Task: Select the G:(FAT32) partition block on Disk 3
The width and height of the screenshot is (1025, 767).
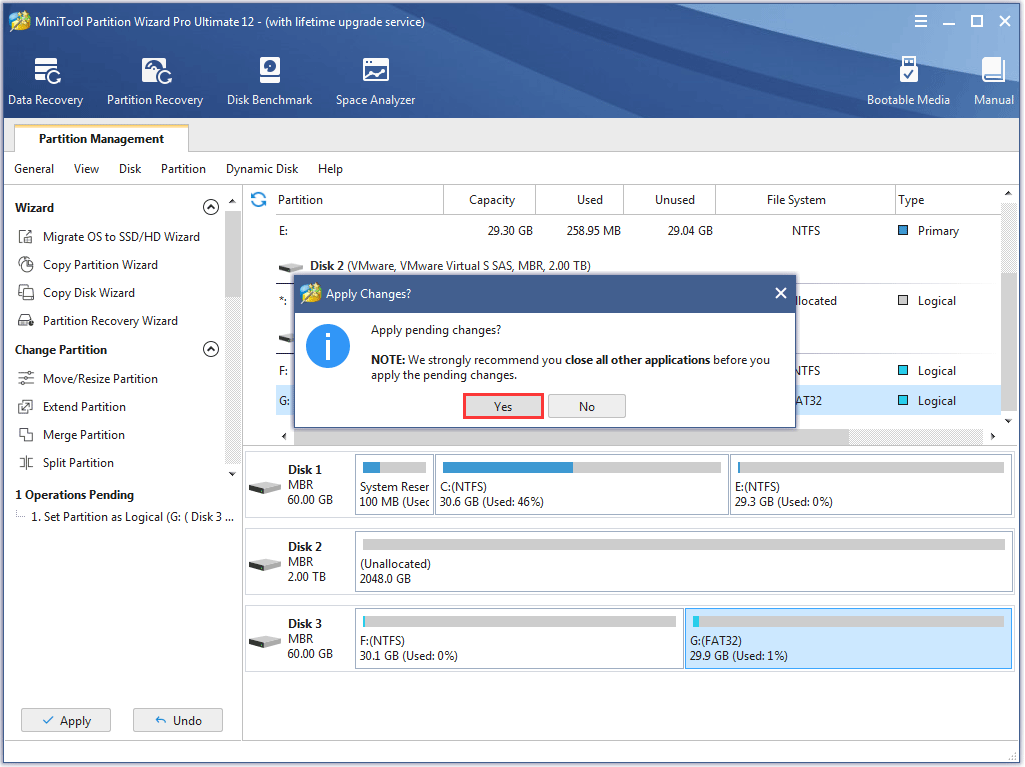Action: pyautogui.click(x=848, y=639)
